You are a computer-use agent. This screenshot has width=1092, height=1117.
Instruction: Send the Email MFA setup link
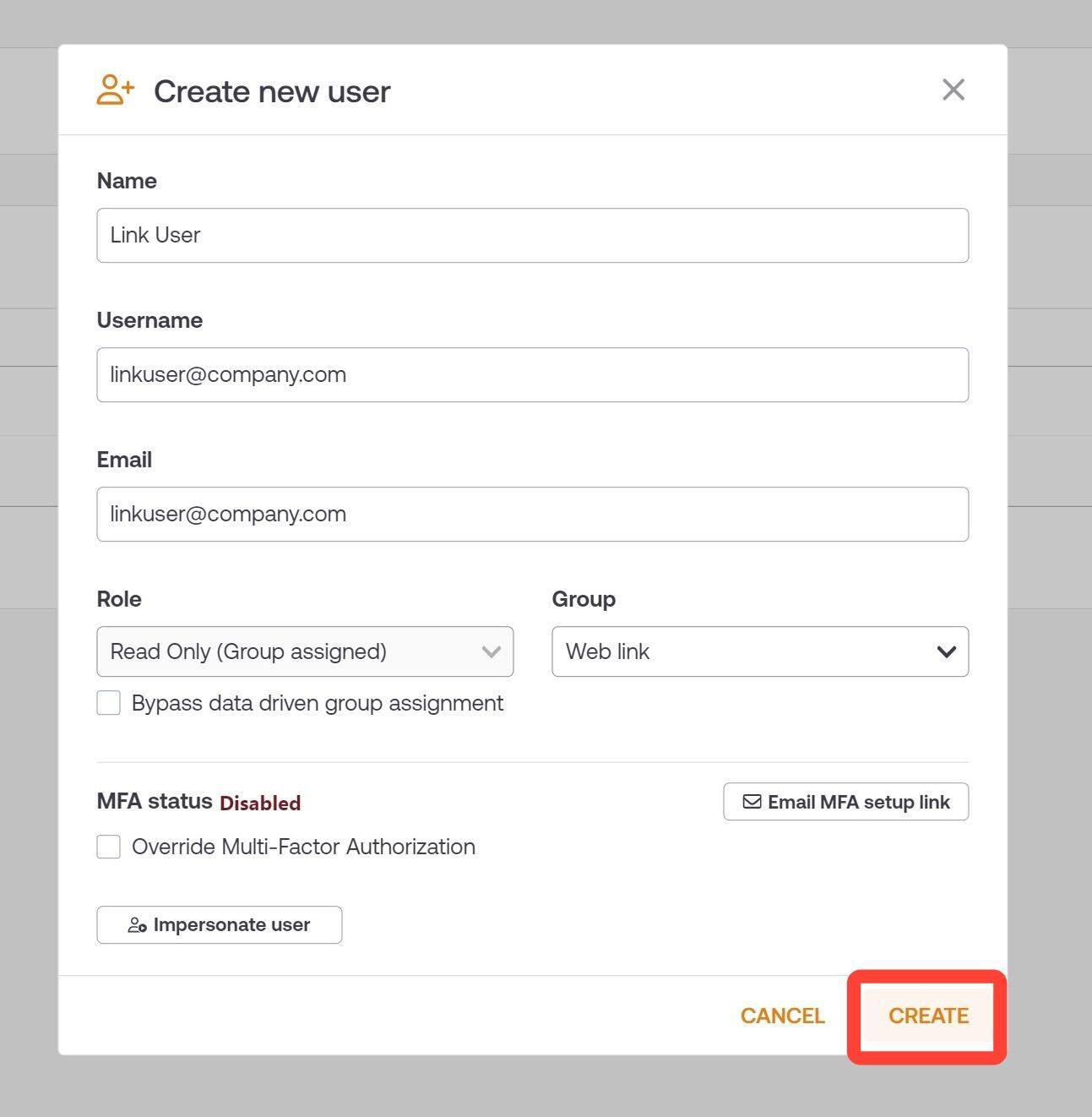tap(846, 802)
